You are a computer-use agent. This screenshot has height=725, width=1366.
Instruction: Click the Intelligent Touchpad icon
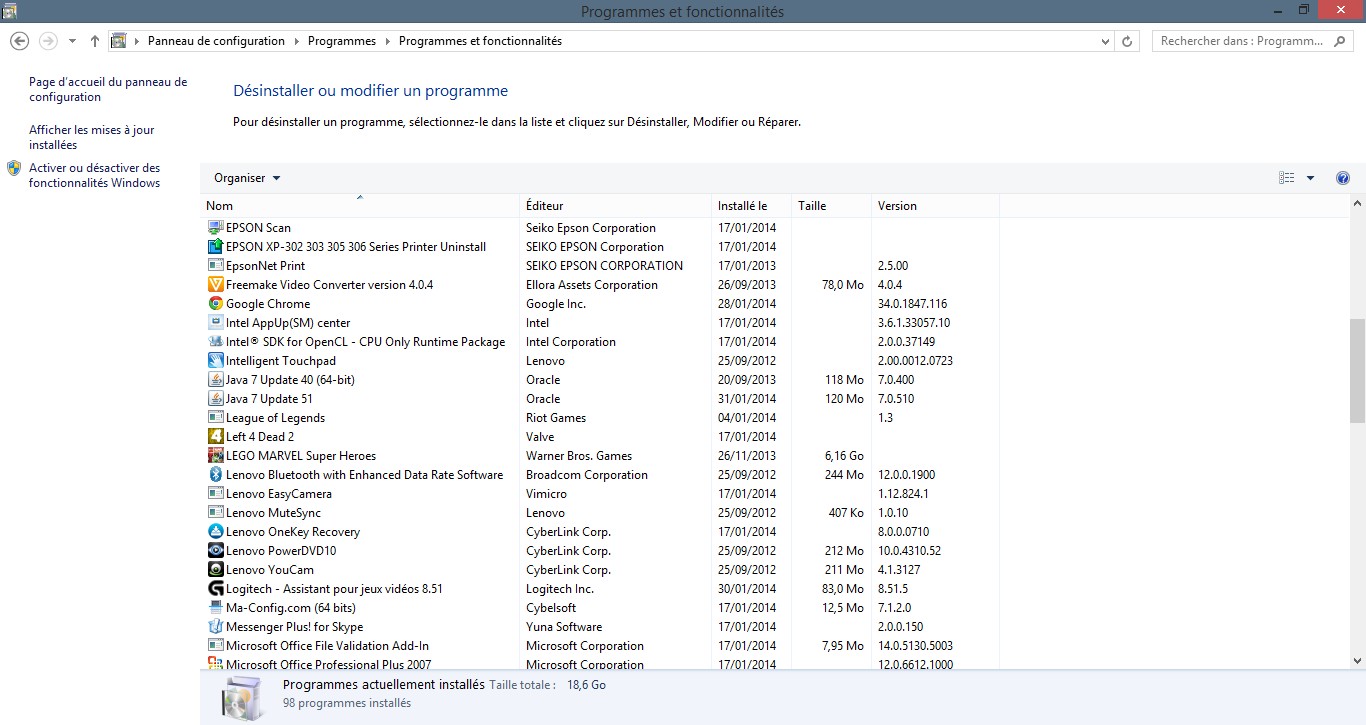215,361
